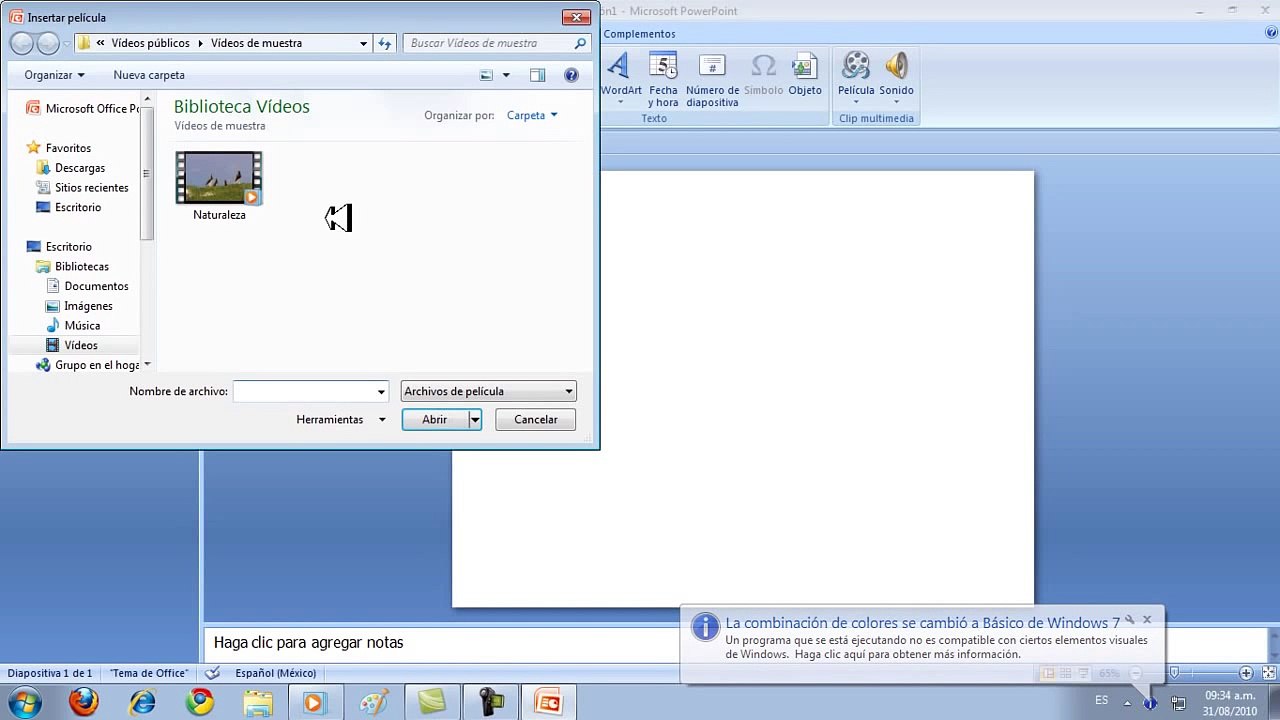Viewport: 1280px width, 720px height.
Task: Click the PowerPoint ribbon help icon
Action: (1271, 33)
